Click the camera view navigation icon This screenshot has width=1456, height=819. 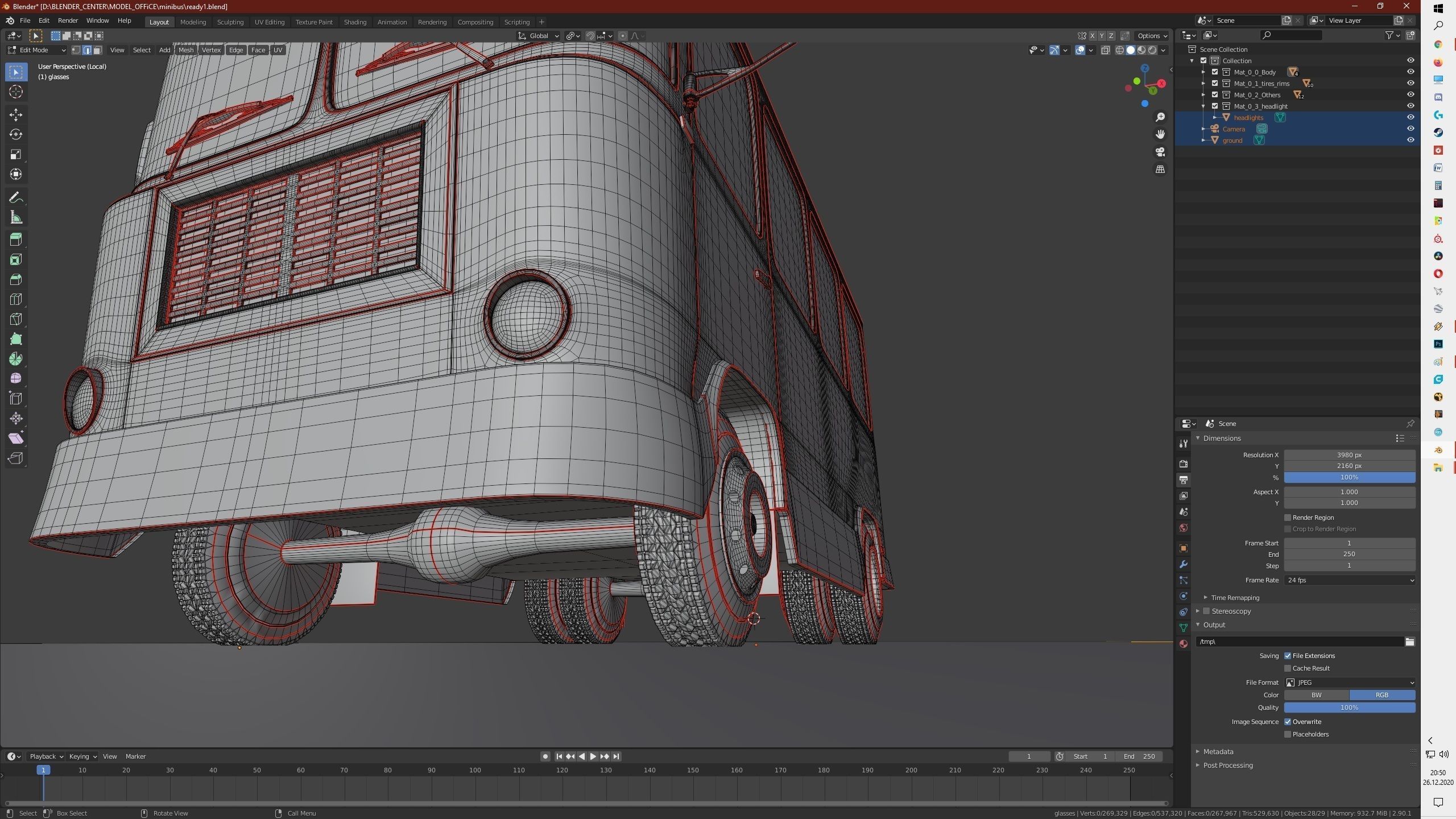click(x=1160, y=152)
